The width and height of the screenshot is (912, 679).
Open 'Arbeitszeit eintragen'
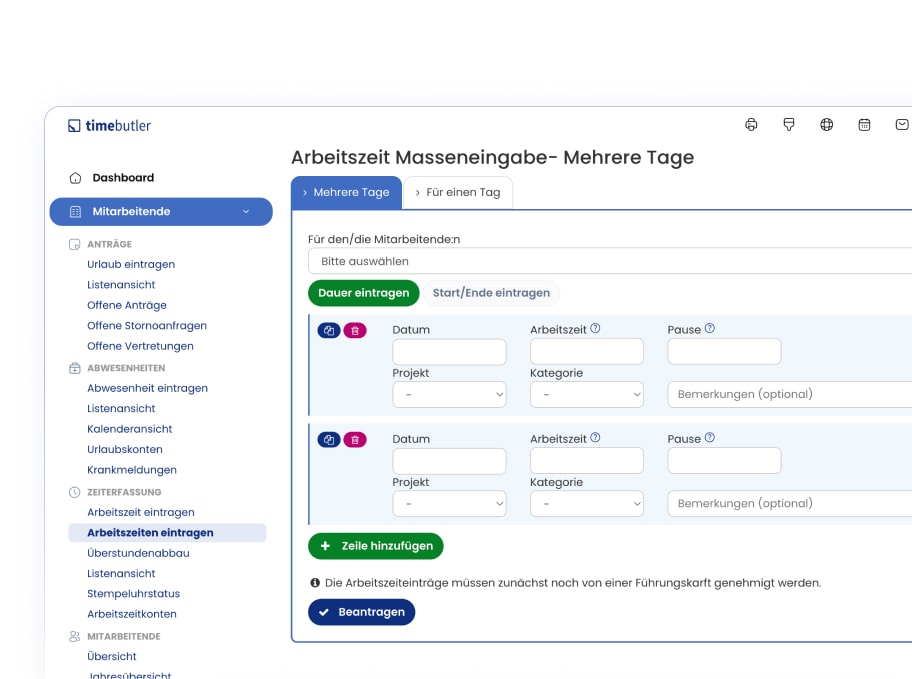[141, 513]
